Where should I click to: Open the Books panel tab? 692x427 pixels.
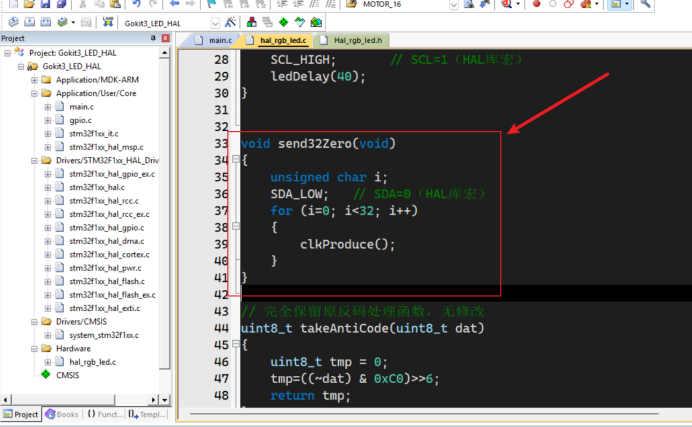(x=61, y=413)
